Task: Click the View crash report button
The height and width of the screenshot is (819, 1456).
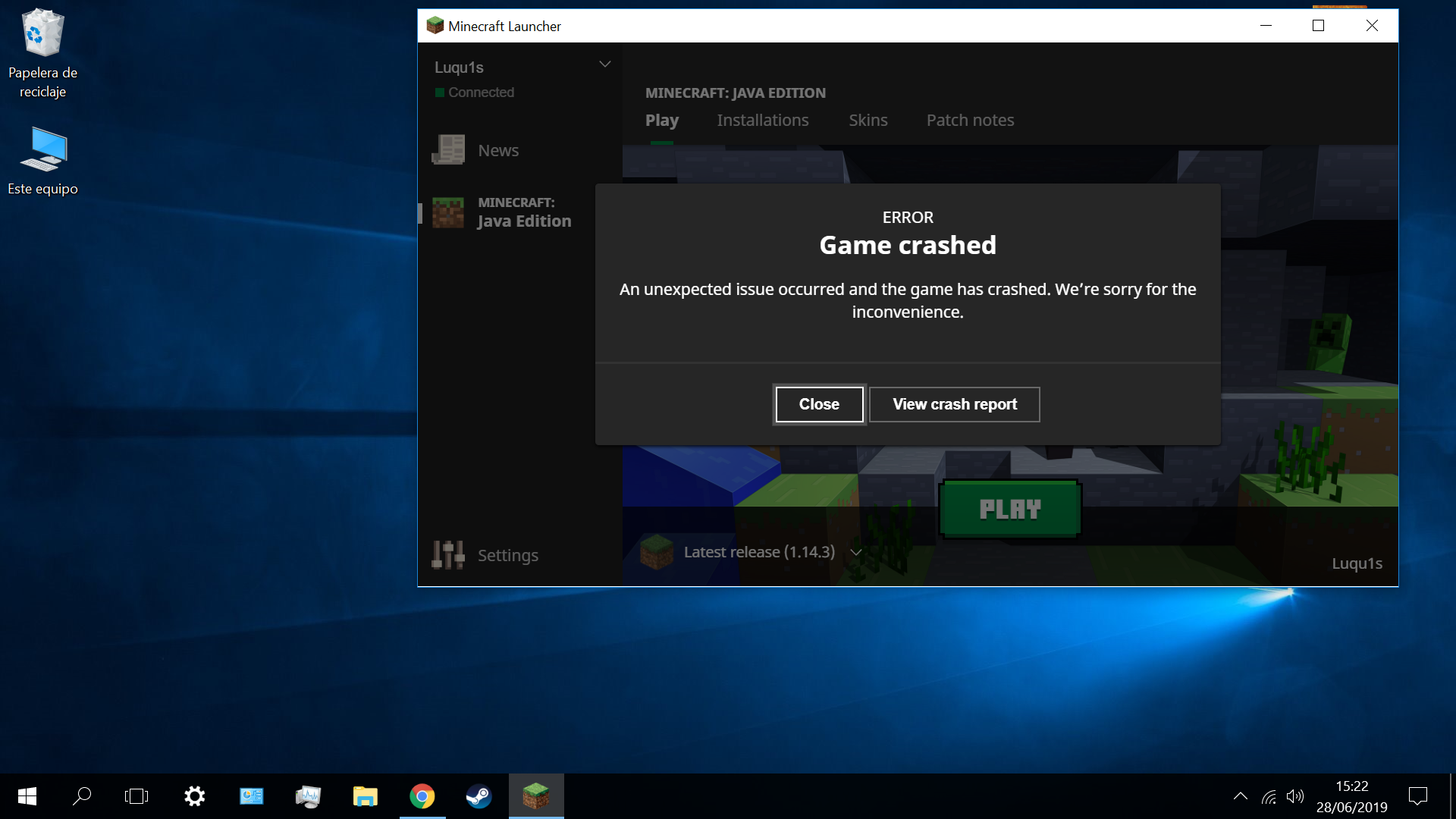Action: tap(955, 404)
